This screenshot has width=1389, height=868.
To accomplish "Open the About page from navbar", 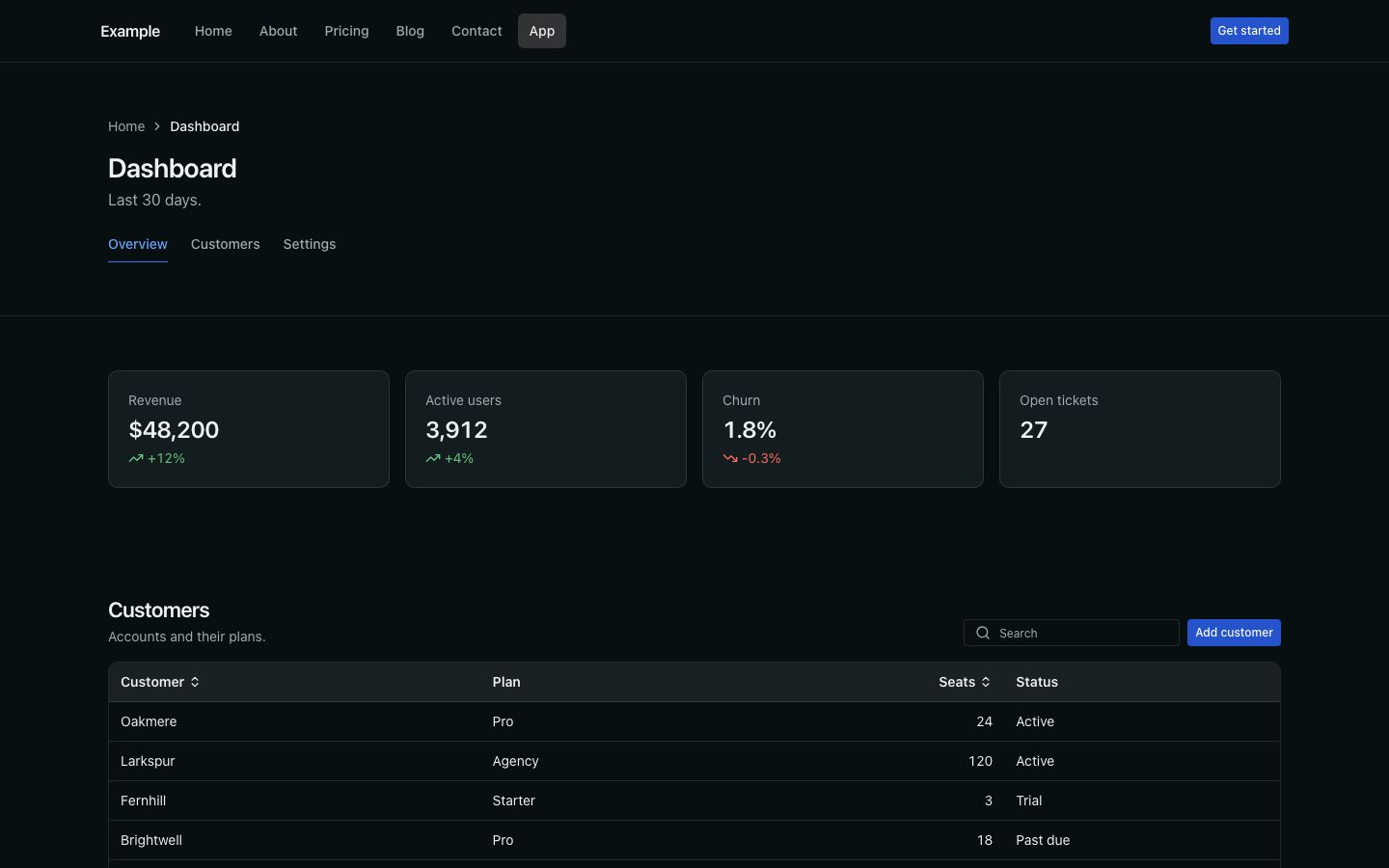I will point(278,31).
